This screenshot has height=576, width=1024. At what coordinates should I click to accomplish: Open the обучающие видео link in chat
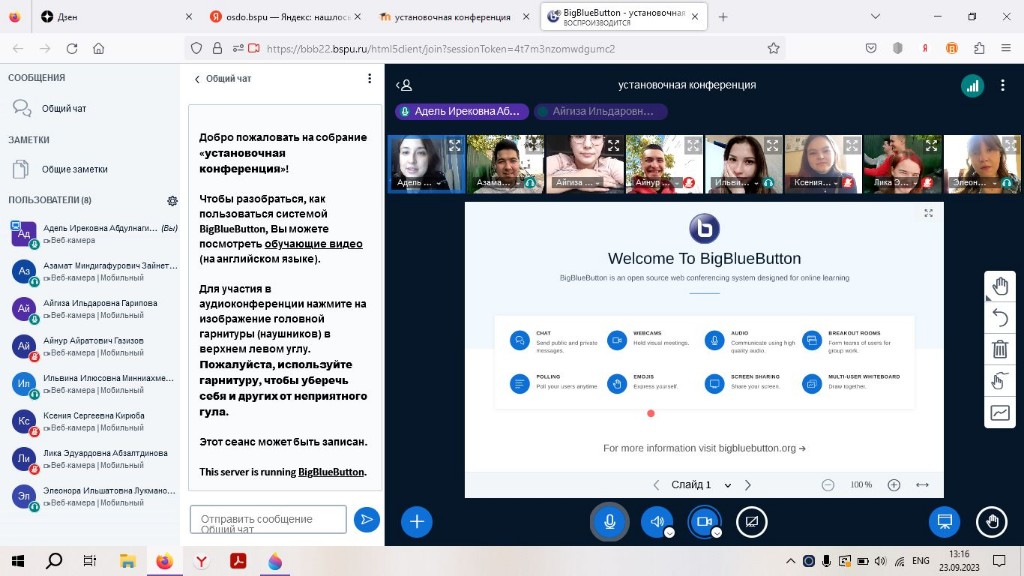coord(313,243)
